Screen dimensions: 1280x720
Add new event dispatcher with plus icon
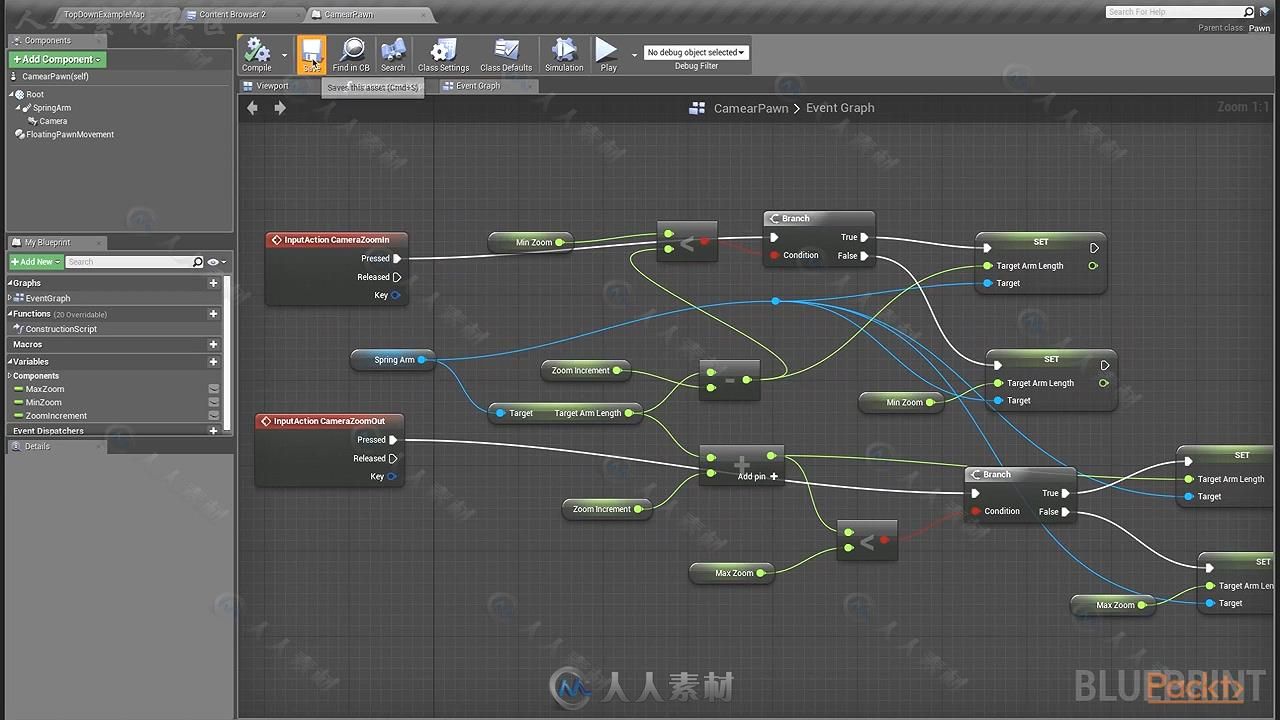[x=213, y=431]
